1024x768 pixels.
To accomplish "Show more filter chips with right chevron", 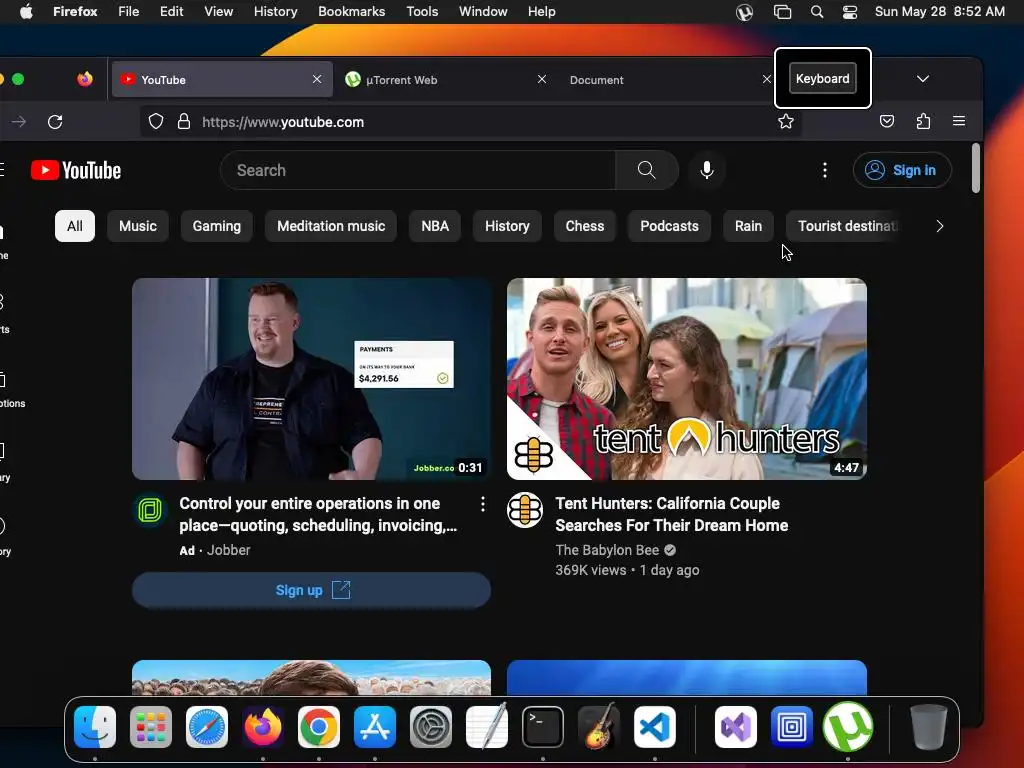I will (940, 226).
